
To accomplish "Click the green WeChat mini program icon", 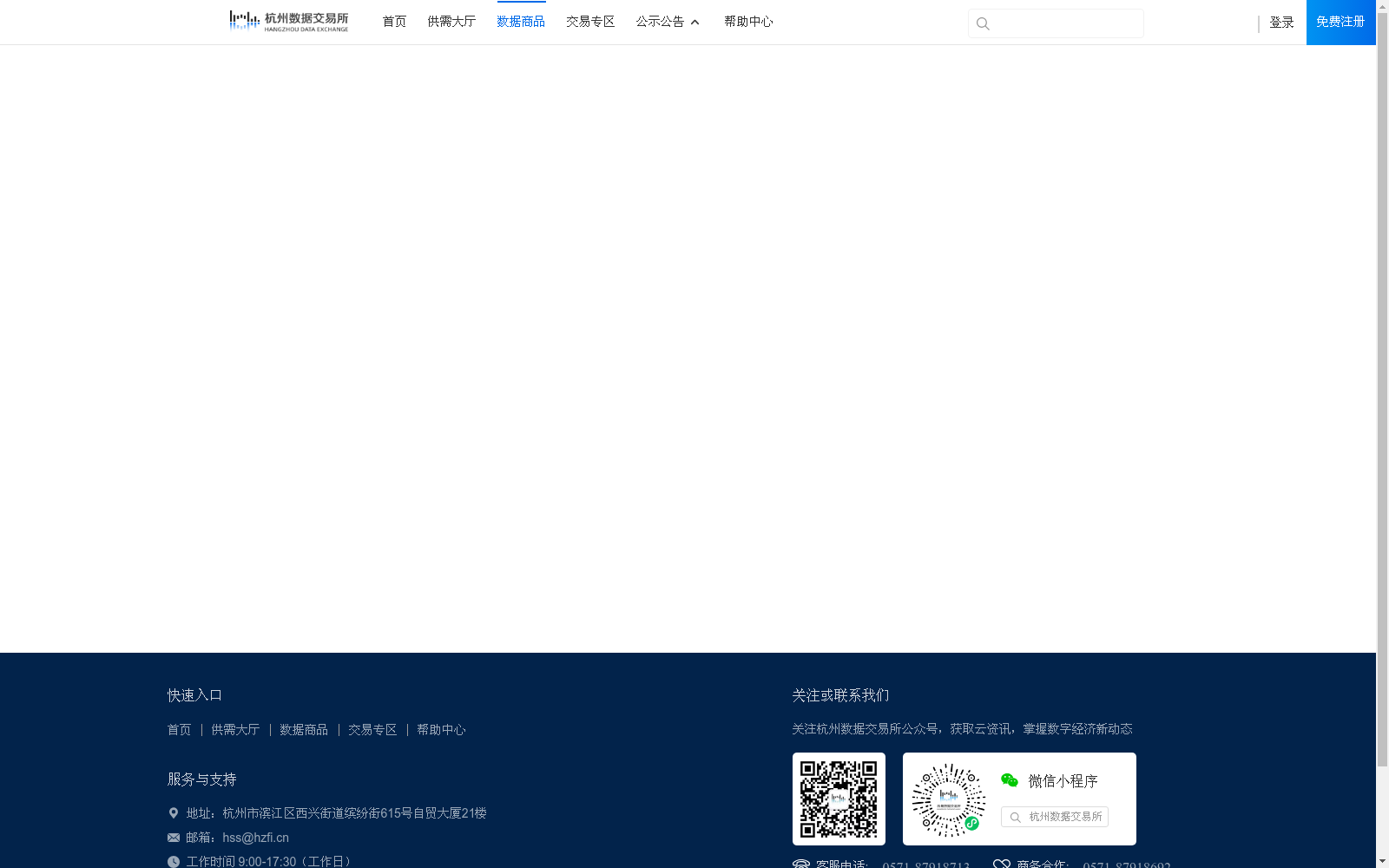I will pyautogui.click(x=1009, y=780).
